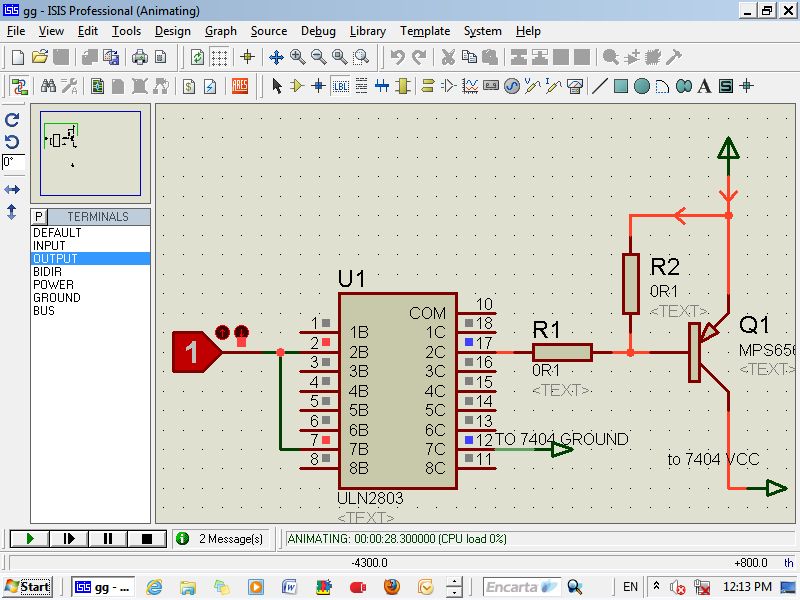Print the schematic via printer icon
The width and height of the screenshot is (800, 600).
tap(139, 57)
